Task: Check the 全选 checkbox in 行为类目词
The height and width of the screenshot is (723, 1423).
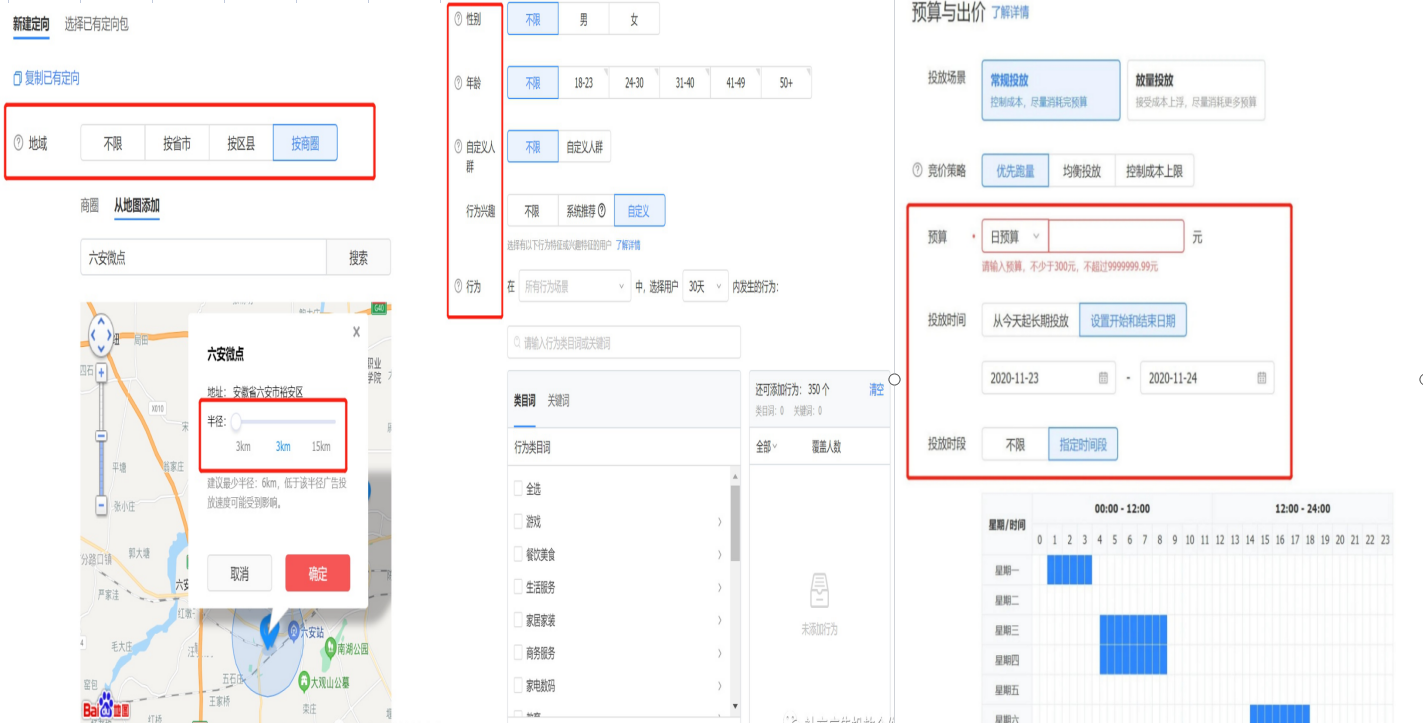Action: tap(516, 487)
